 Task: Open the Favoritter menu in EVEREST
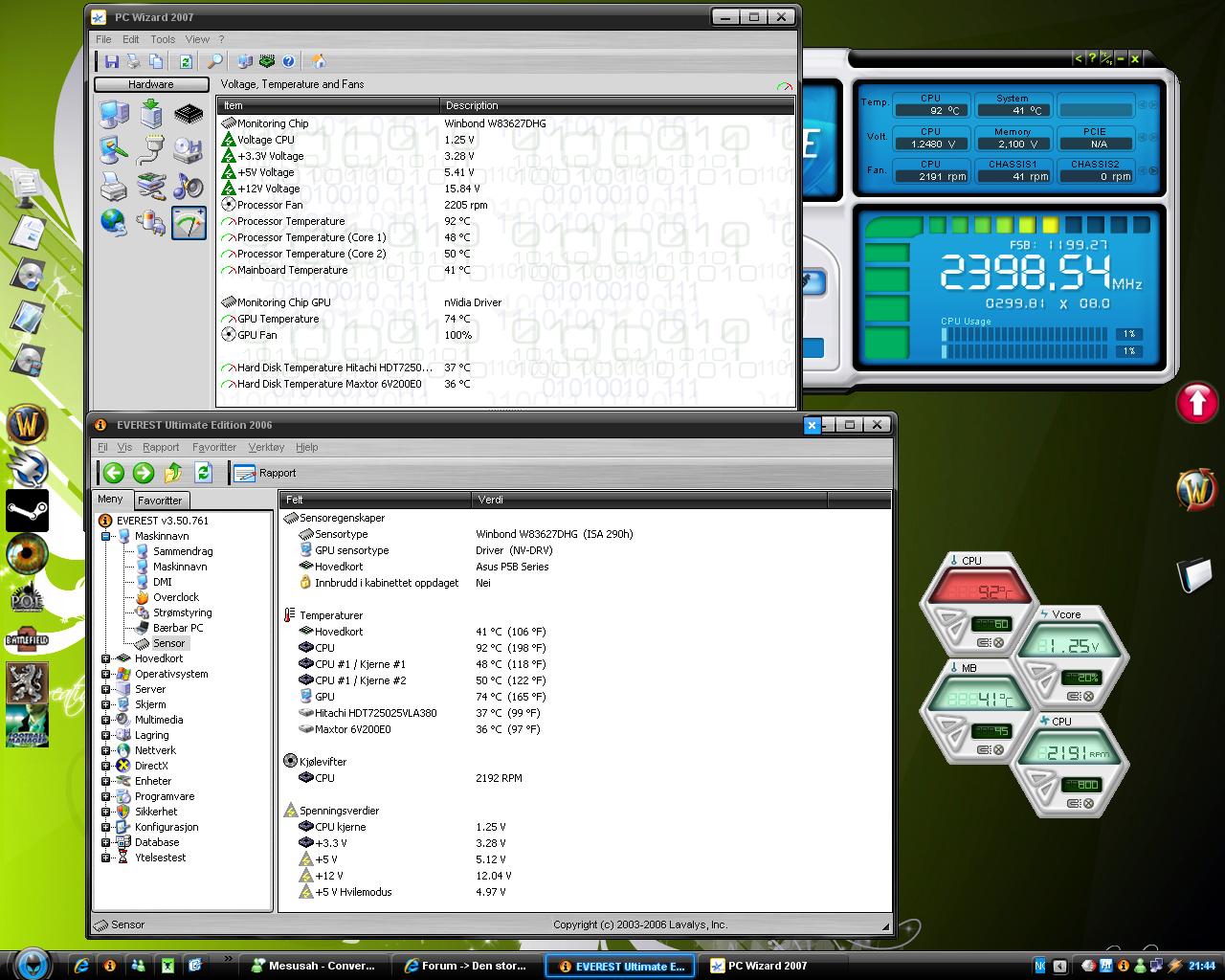214,447
